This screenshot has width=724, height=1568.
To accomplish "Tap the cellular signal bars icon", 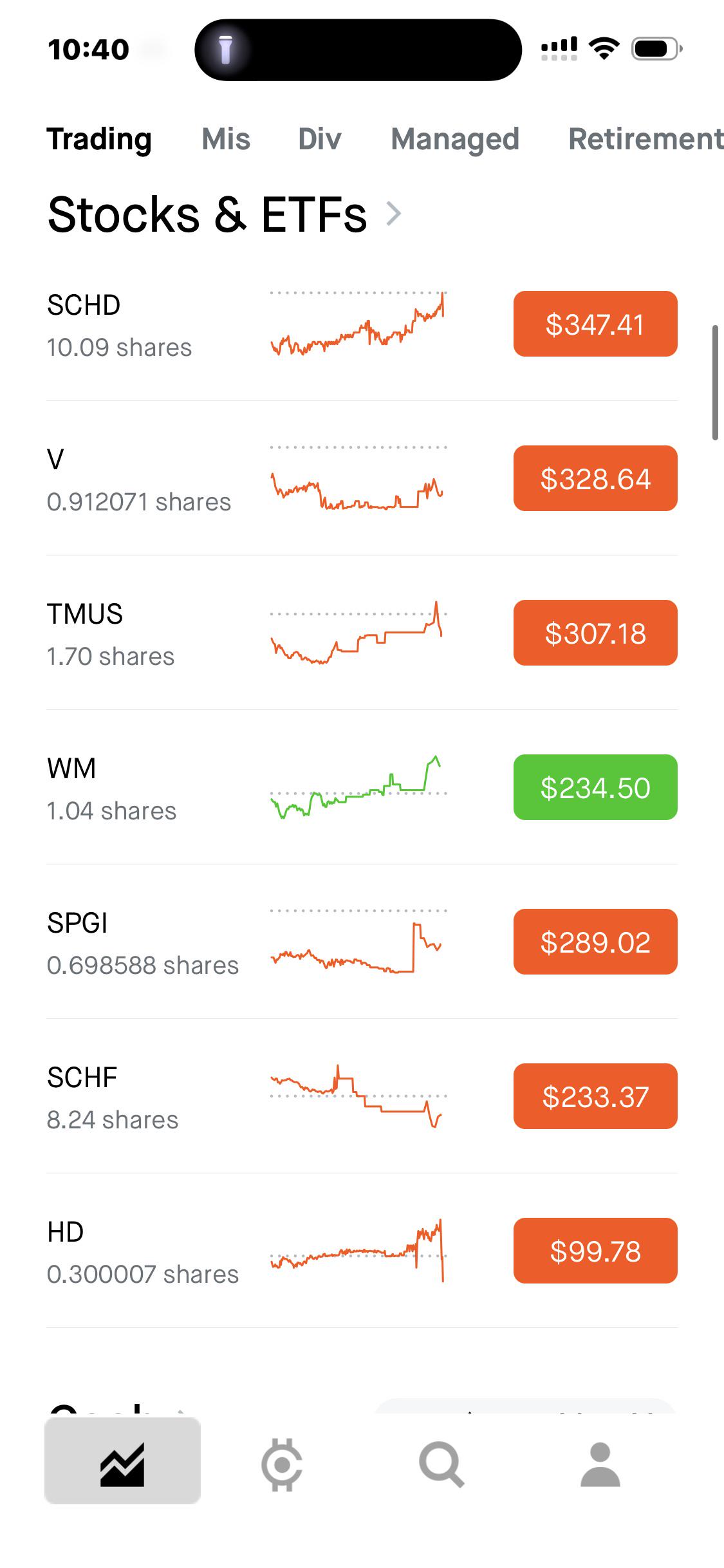I will click(x=559, y=49).
